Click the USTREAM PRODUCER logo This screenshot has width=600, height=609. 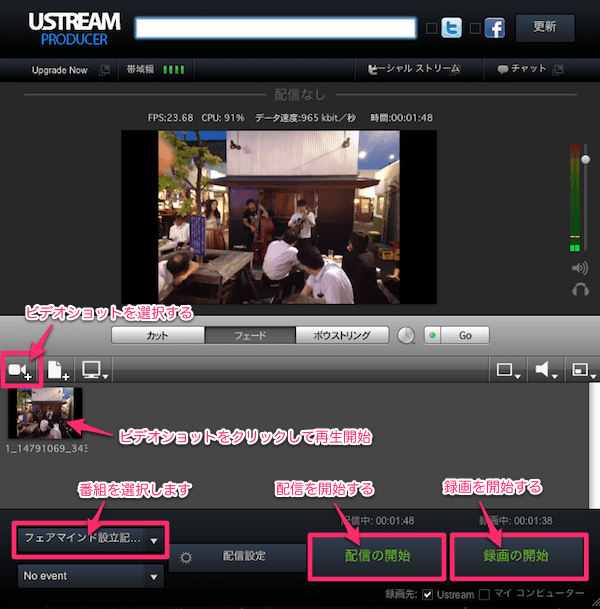[74, 29]
